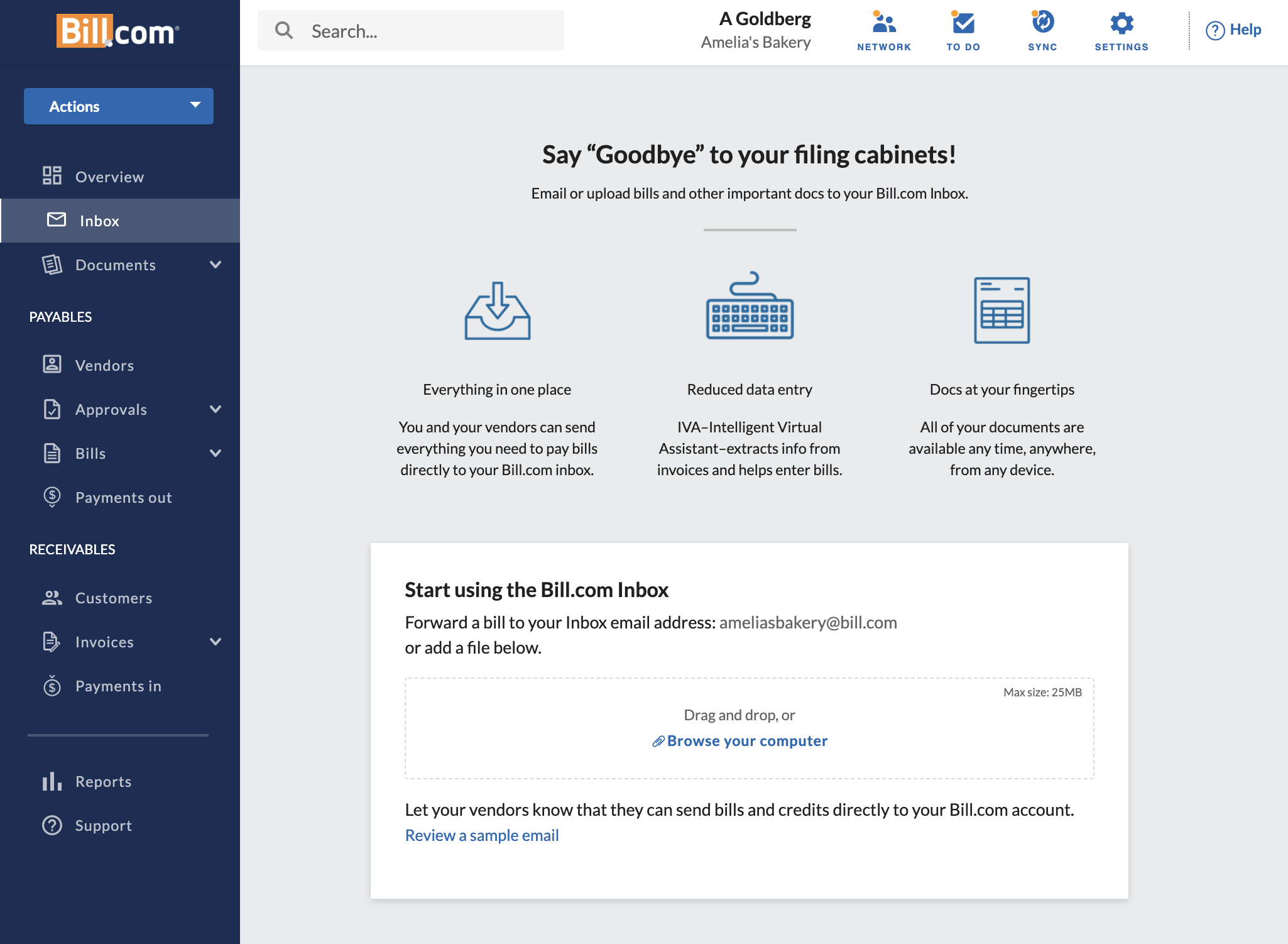Viewport: 1288px width, 944px height.
Task: Click 'Max size: 25MB' text
Action: (x=1042, y=692)
